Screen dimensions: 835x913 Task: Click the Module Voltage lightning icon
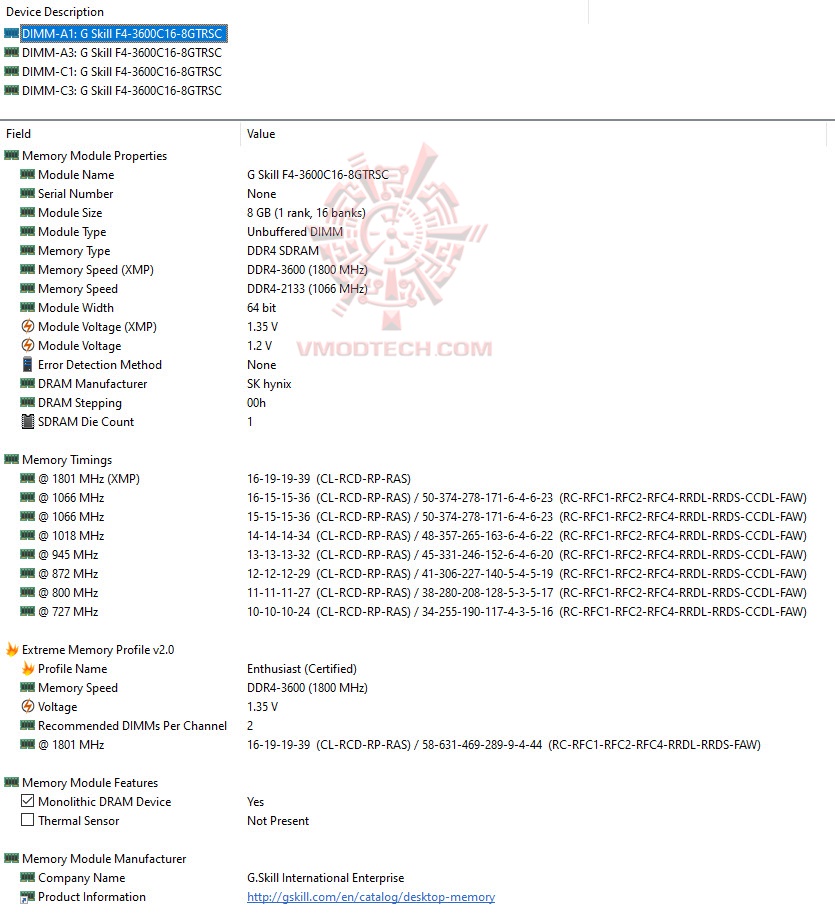[27, 345]
